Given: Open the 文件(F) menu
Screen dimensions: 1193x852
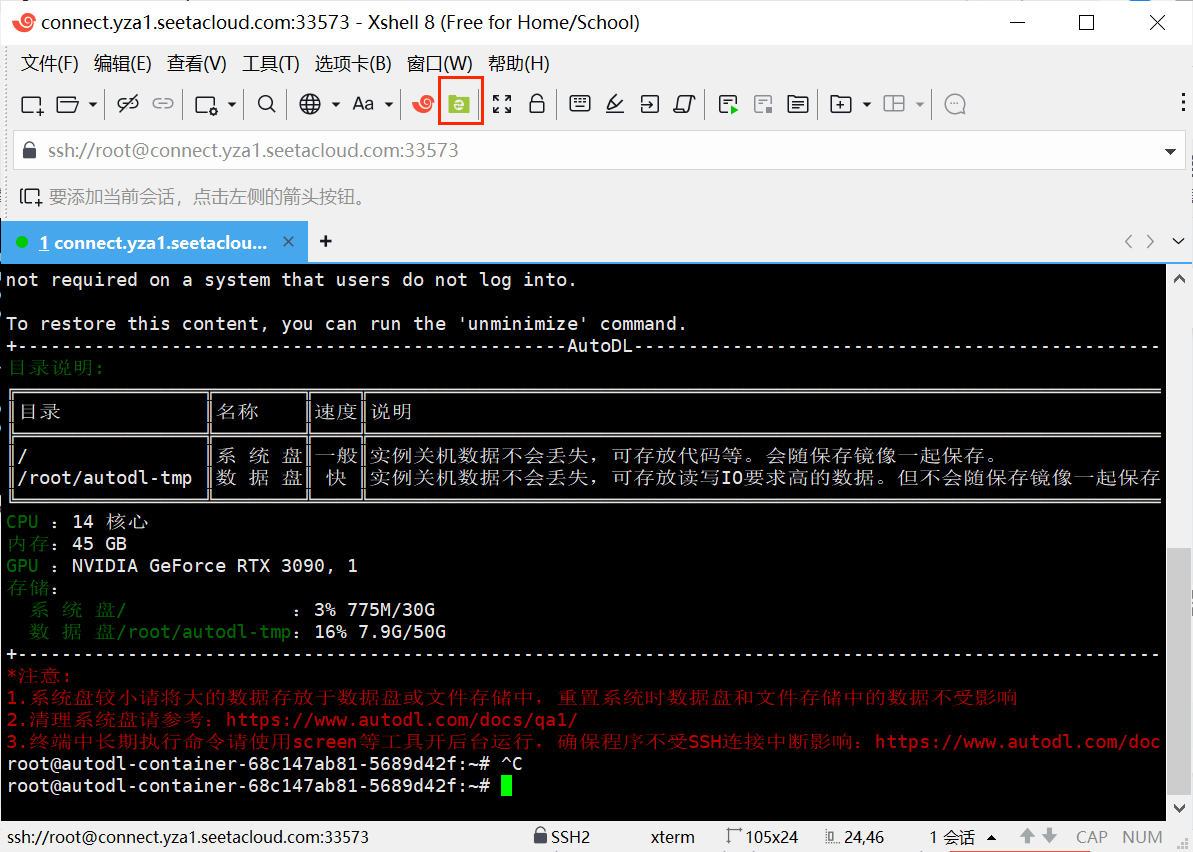Looking at the screenshot, I should [49, 63].
